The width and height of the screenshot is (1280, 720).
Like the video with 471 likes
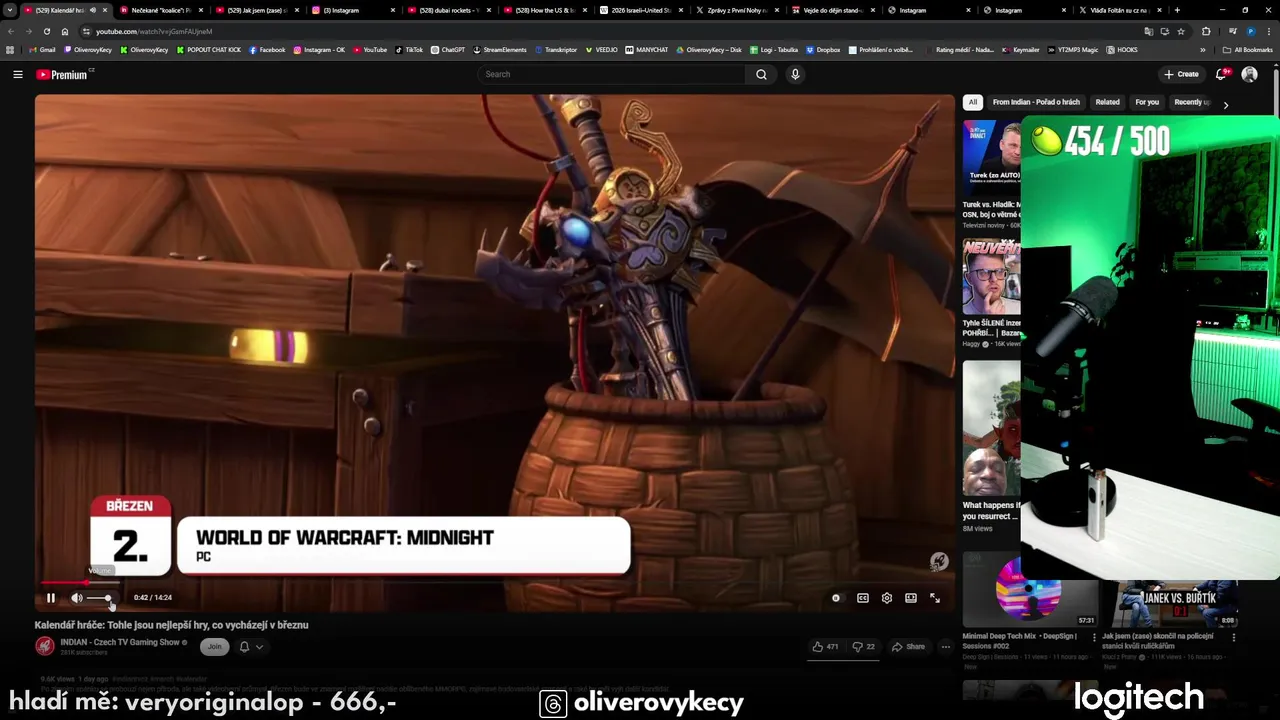point(825,647)
